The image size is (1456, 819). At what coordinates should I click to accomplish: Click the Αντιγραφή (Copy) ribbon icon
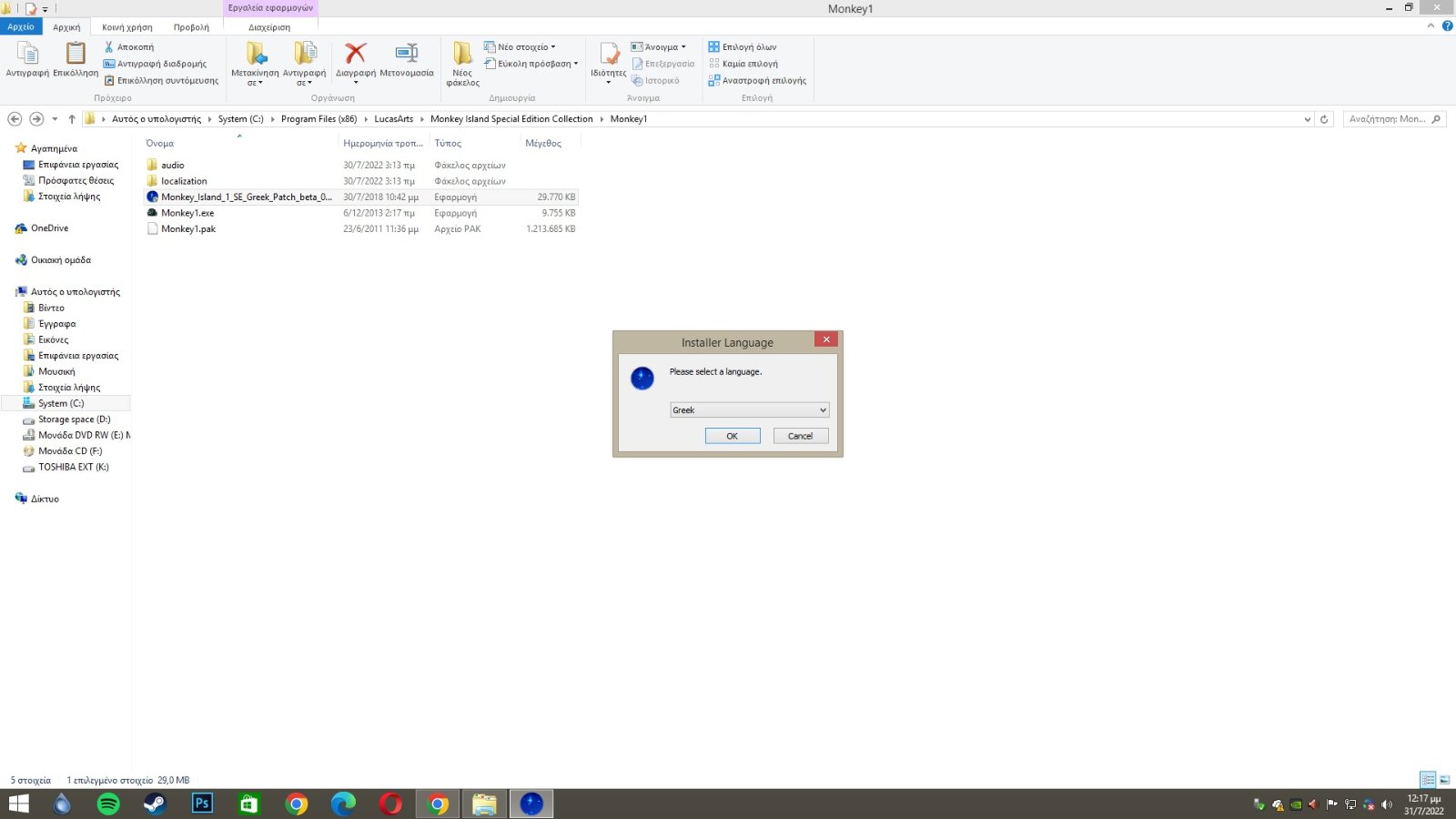[x=27, y=59]
